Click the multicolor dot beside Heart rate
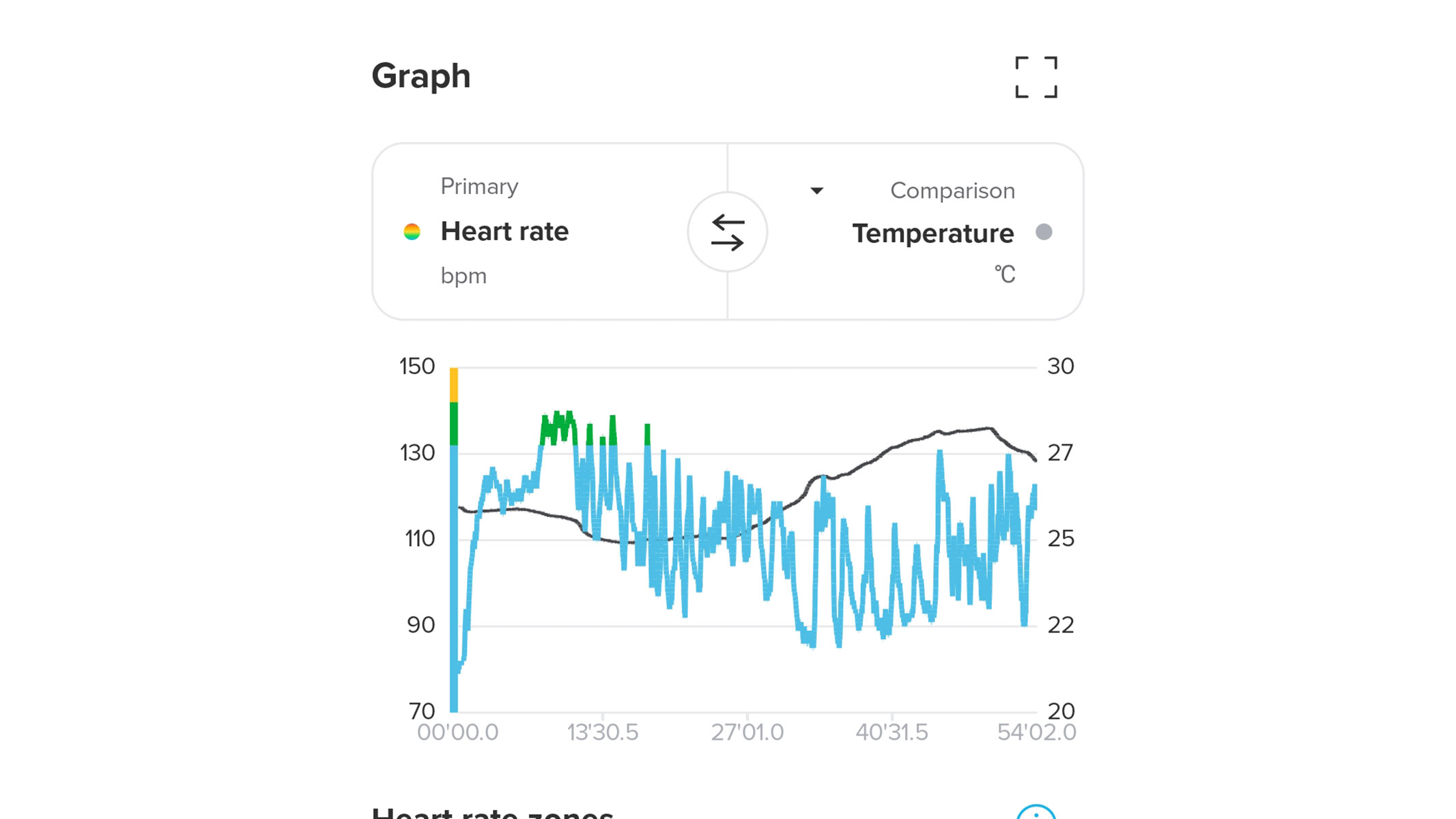This screenshot has width=1456, height=819. [413, 231]
